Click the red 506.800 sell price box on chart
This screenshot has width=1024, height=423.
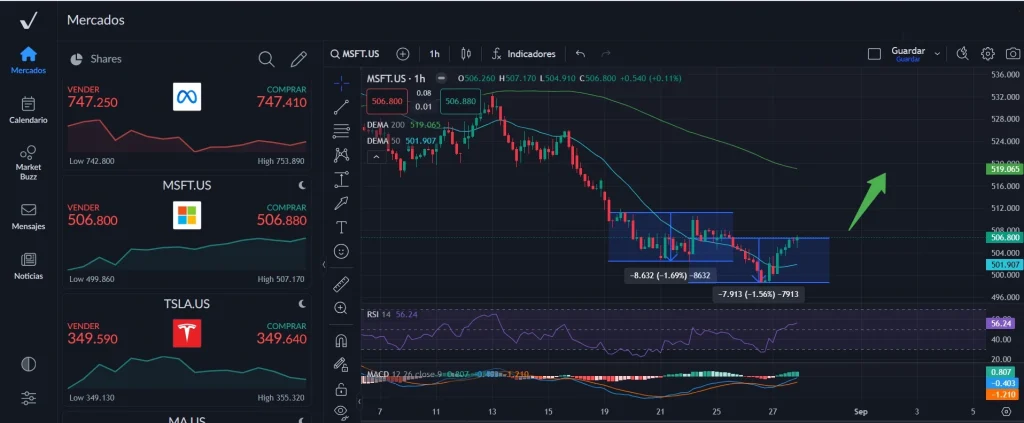click(x=388, y=101)
